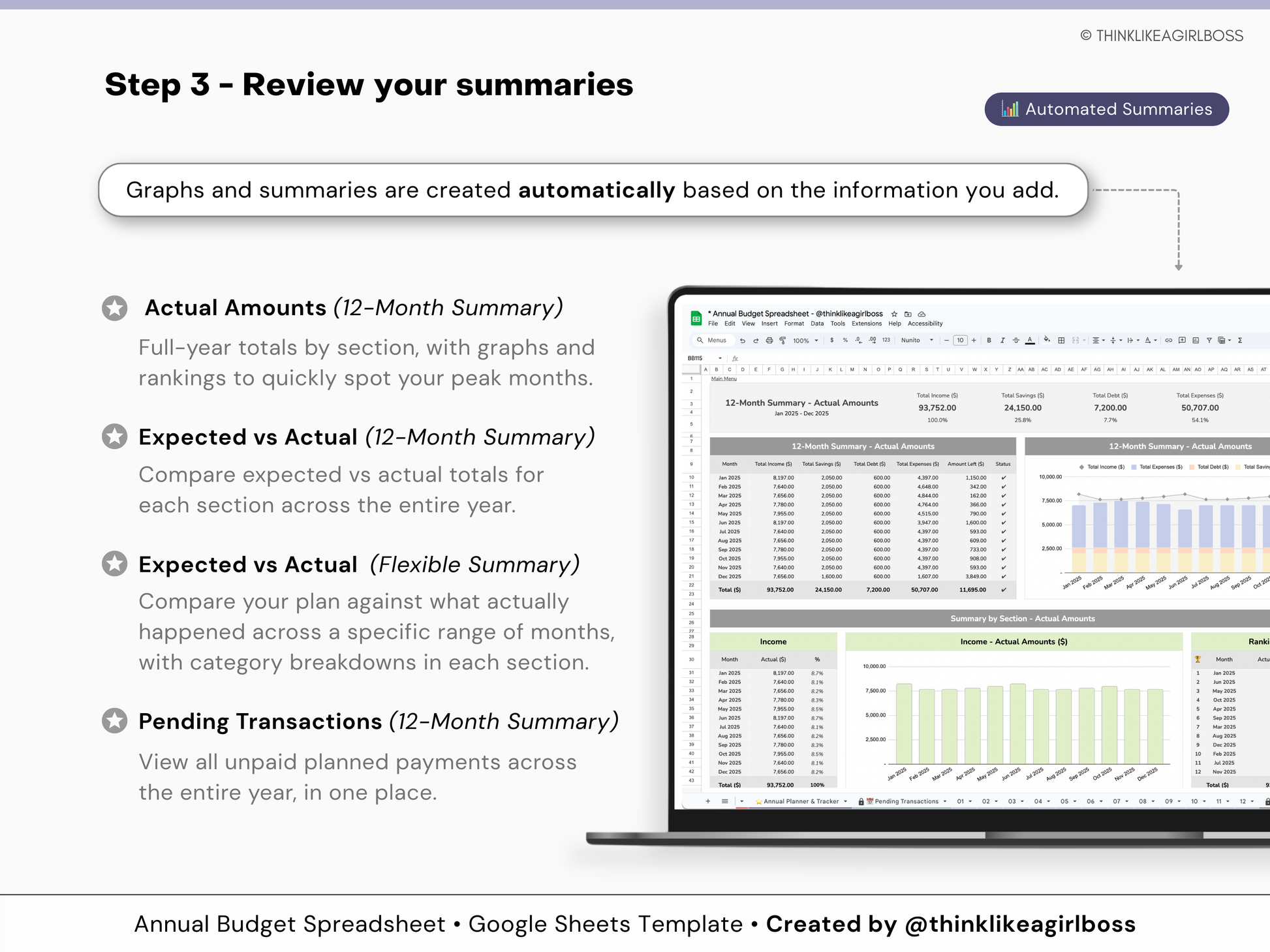Viewport: 1270px width, 952px height.
Task: Open the Nunito font dropdown
Action: point(917,341)
